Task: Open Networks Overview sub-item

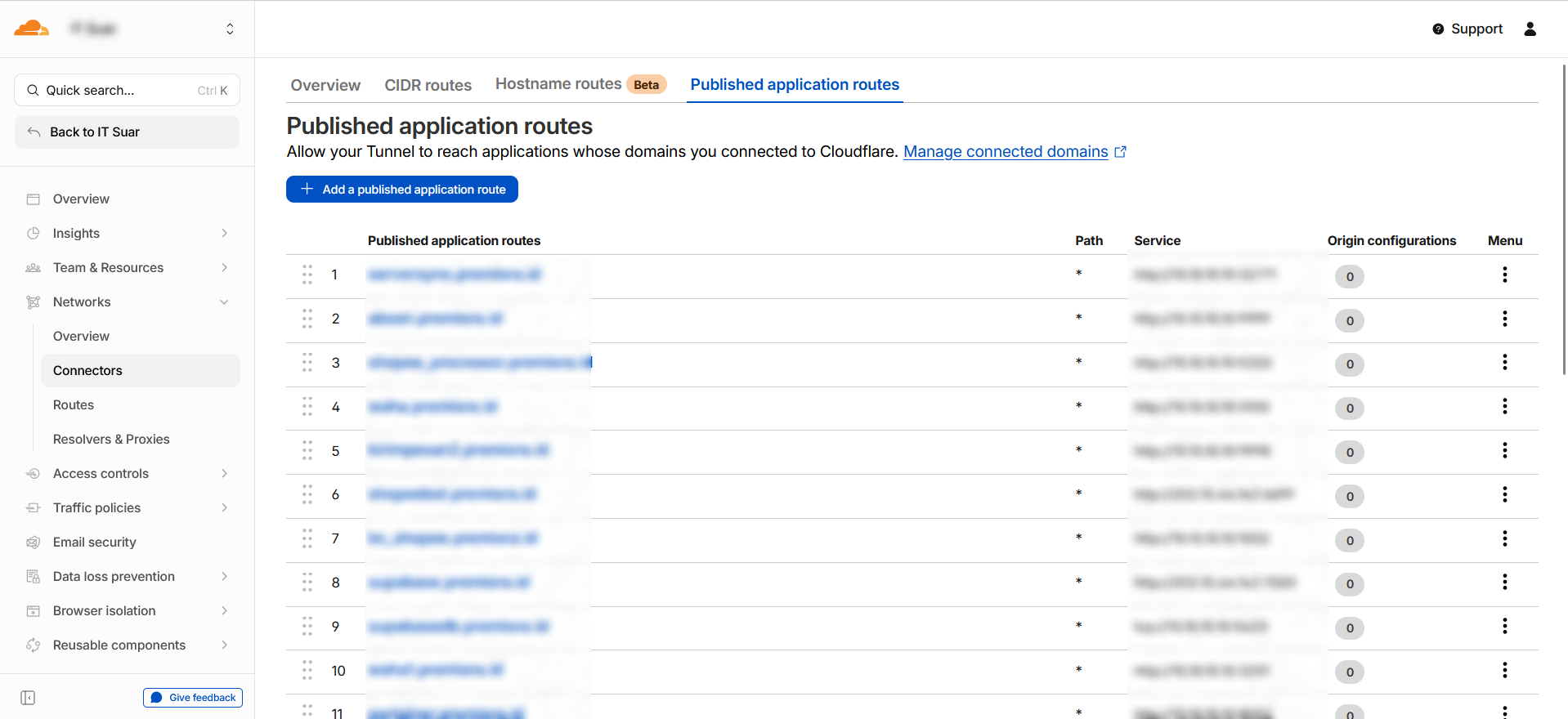Action: [x=81, y=336]
